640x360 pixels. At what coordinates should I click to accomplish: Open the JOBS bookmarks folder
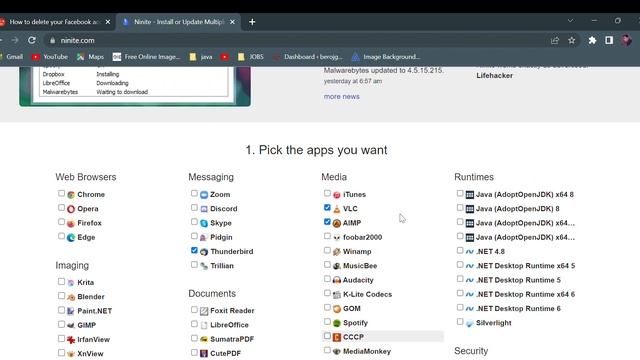(251, 57)
